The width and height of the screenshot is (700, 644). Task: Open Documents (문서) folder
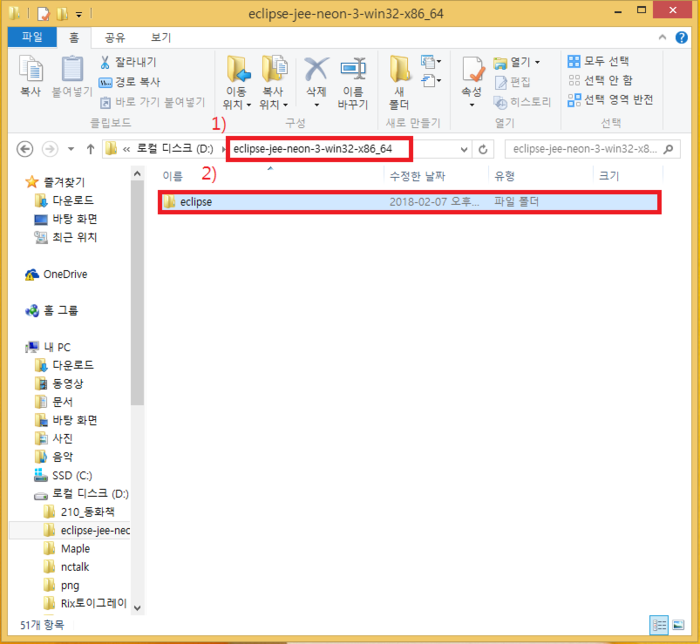pos(54,402)
